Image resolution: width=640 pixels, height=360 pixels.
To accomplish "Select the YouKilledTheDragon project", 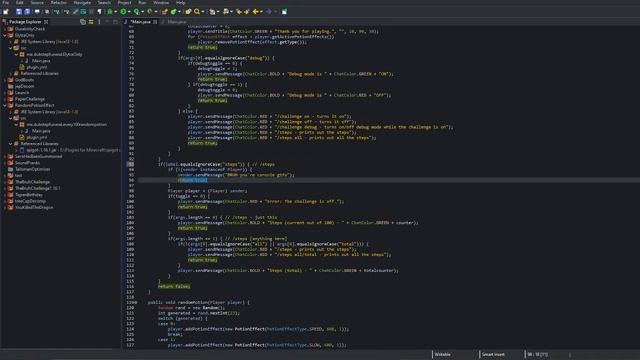I will click(x=34, y=207).
